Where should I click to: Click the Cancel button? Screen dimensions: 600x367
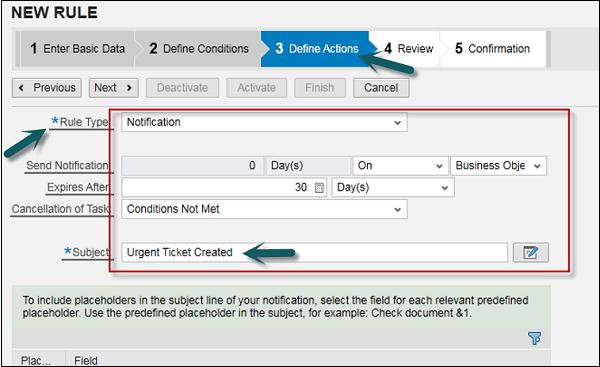click(381, 88)
